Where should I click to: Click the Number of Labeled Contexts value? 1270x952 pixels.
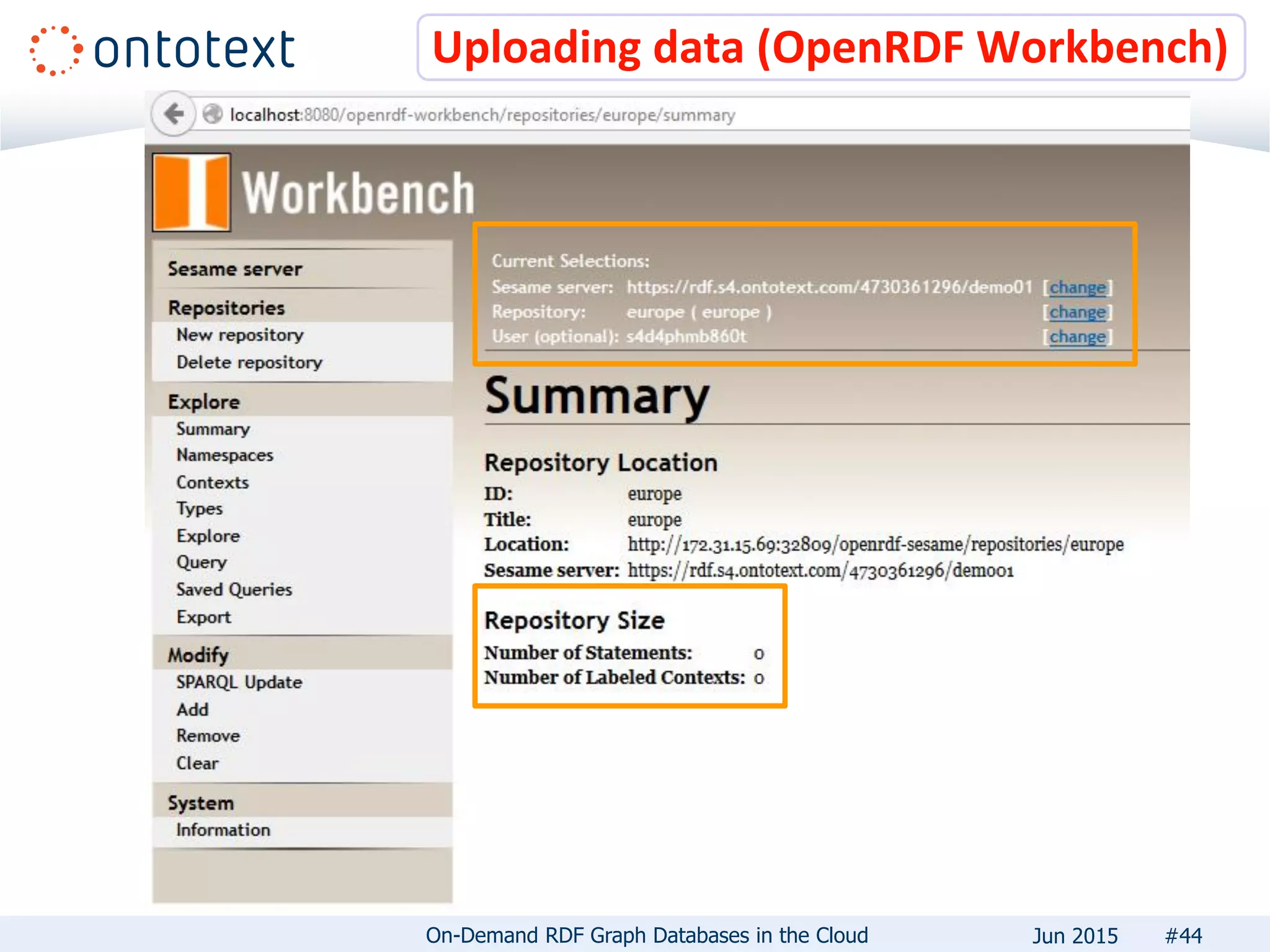pyautogui.click(x=759, y=679)
